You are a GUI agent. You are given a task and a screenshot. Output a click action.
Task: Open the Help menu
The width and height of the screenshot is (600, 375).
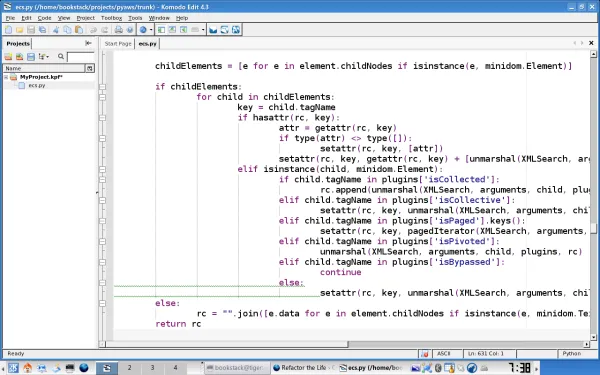(182, 18)
